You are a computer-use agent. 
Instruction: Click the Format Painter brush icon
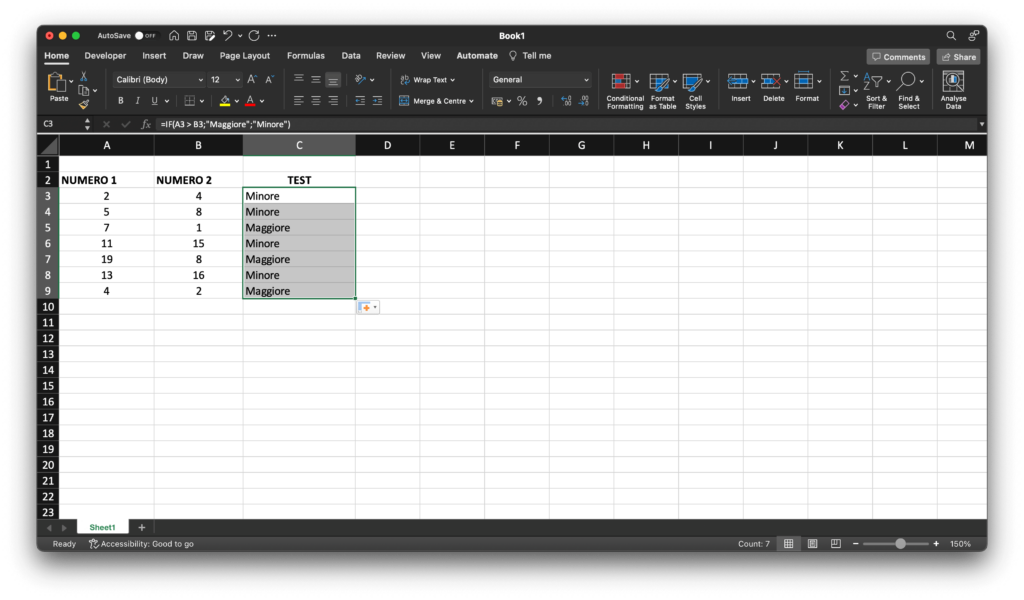click(x=84, y=104)
